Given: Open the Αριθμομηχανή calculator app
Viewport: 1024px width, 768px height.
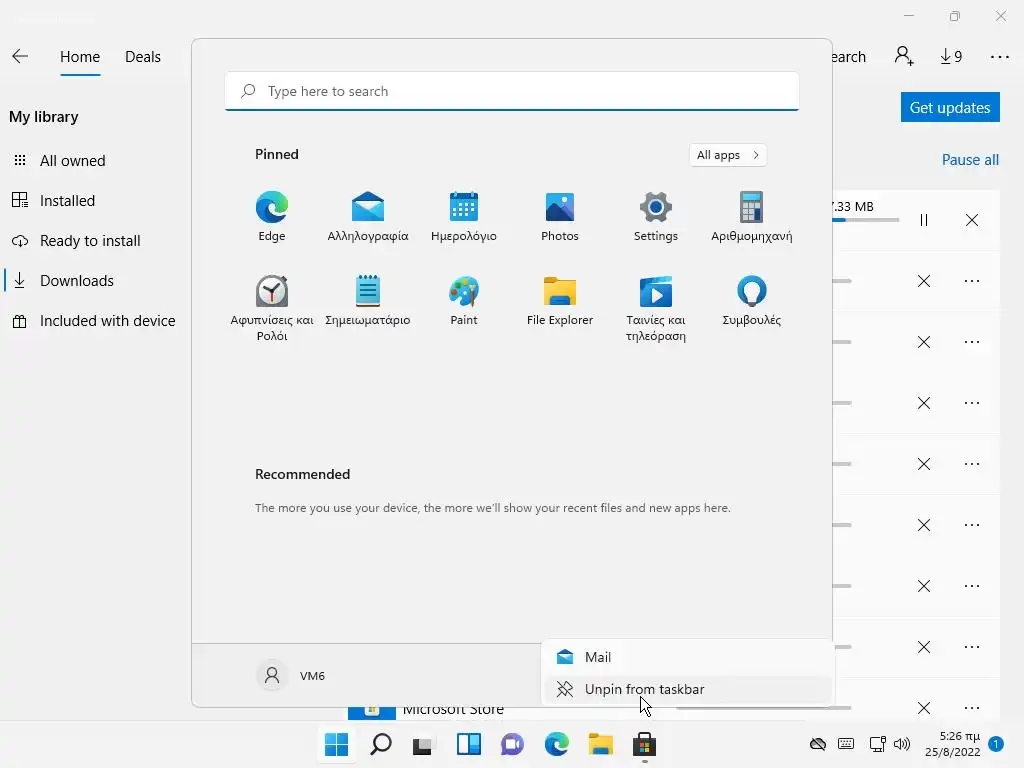Looking at the screenshot, I should coord(752,216).
